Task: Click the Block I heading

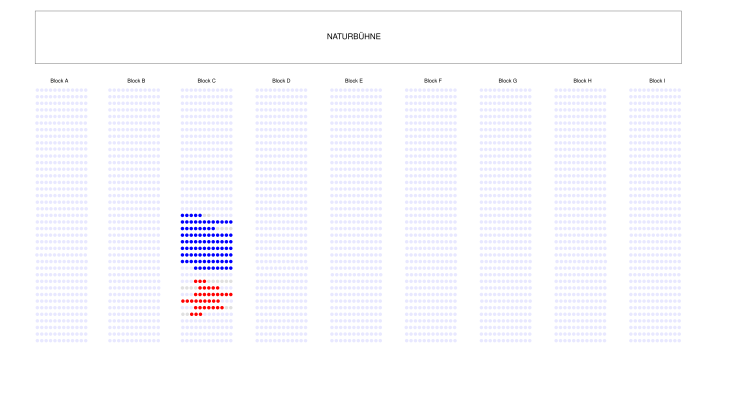Action: coord(656,80)
